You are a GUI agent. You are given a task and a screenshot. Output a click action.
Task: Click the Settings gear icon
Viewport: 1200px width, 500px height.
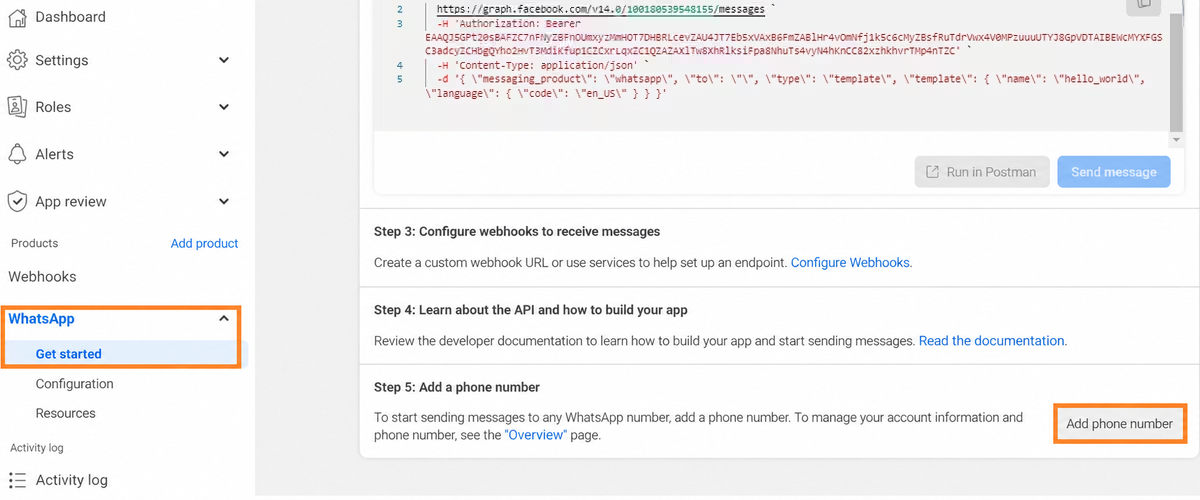pyautogui.click(x=17, y=60)
